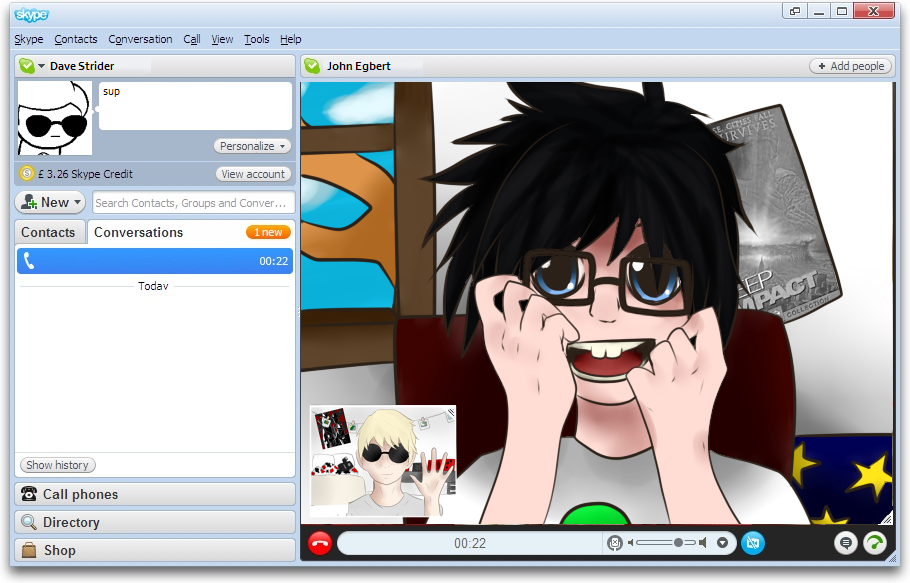Click the green call quality icon
Image resolution: width=910 pixels, height=583 pixels.
coord(875,543)
